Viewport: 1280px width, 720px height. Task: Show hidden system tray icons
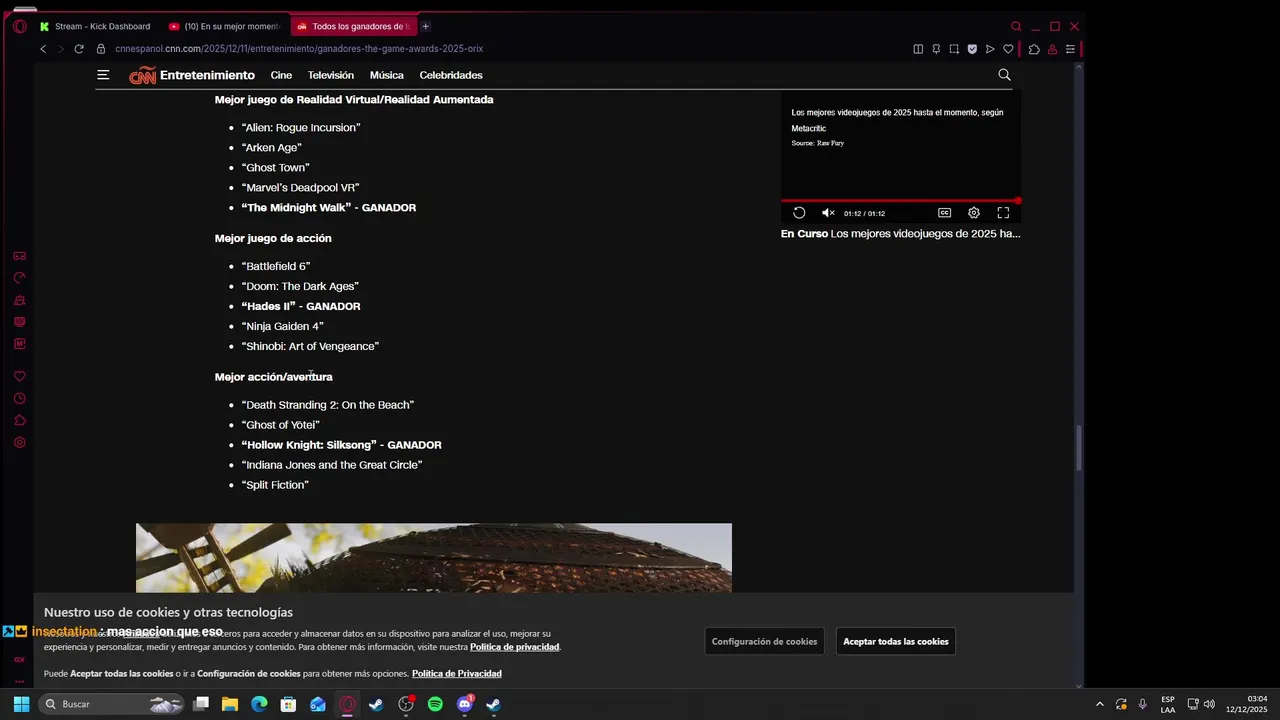coord(1100,704)
